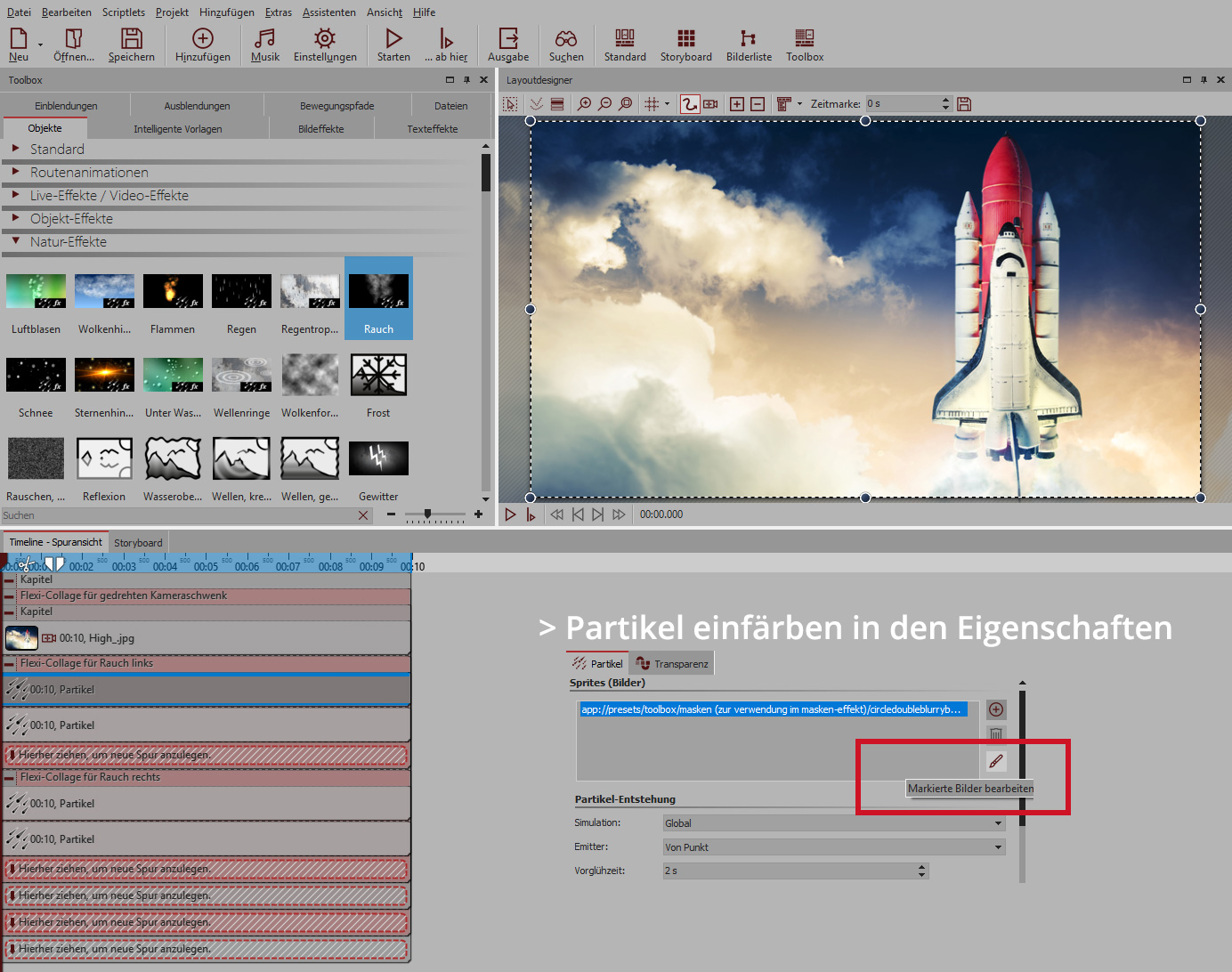Screen dimensions: 1232x972
Task: Open the Simulation dropdown showing Global
Action: (x=833, y=823)
